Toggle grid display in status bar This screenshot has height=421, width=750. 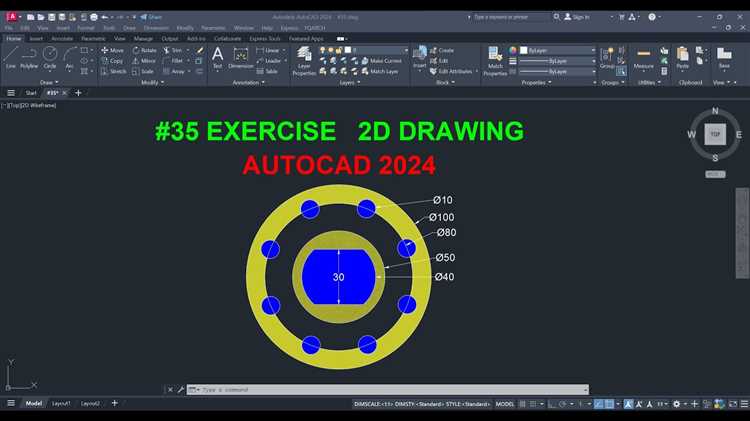[522, 404]
